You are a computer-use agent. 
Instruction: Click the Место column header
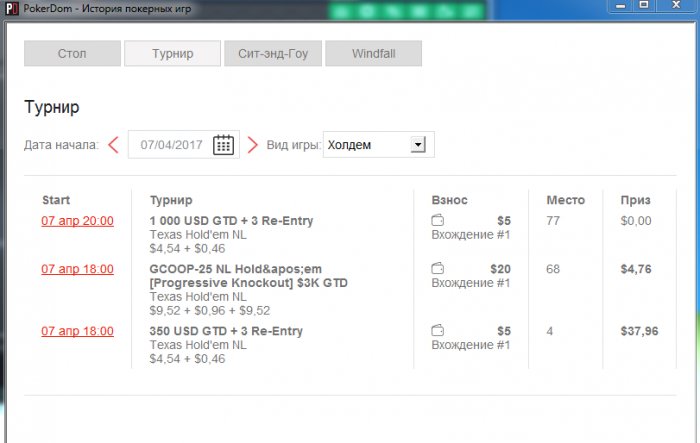tap(565, 200)
